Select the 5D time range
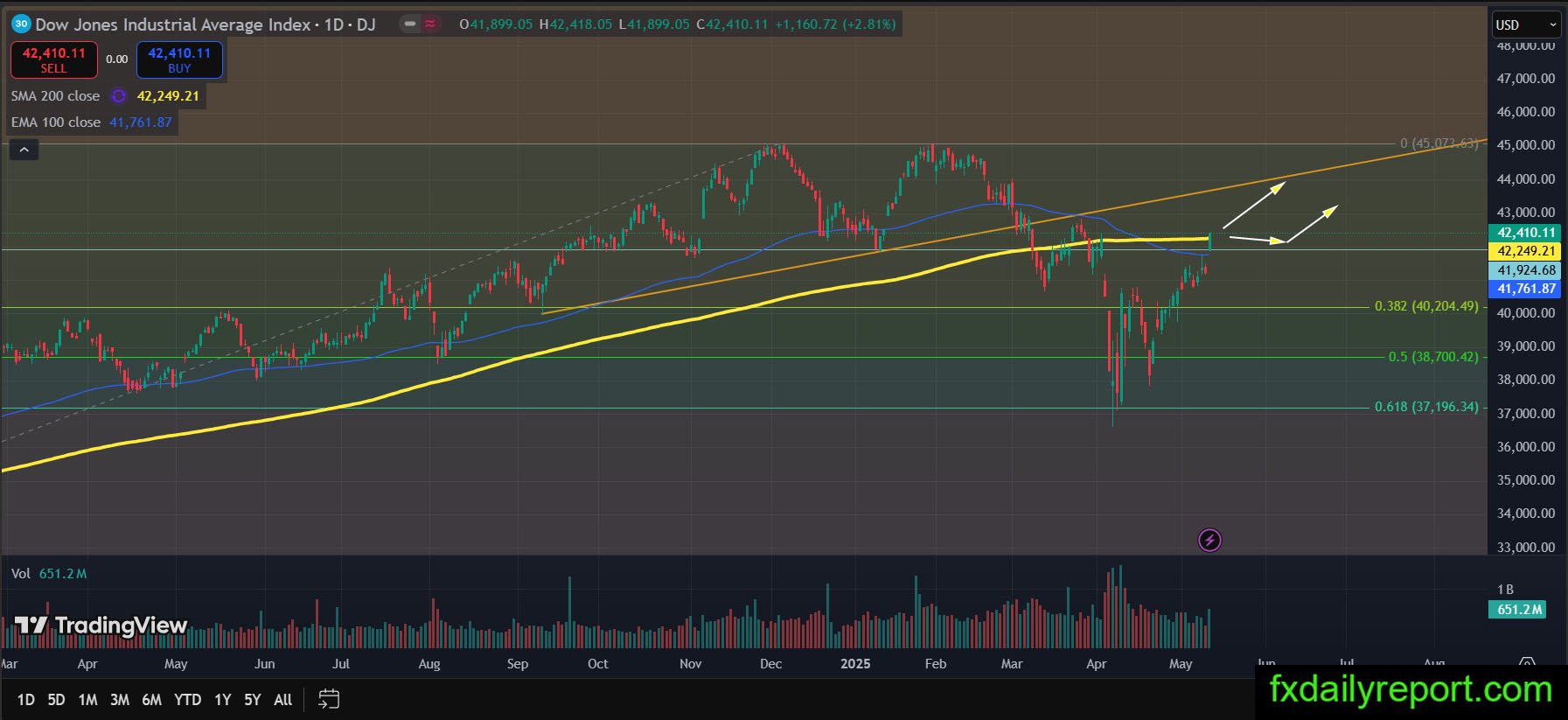 point(56,700)
